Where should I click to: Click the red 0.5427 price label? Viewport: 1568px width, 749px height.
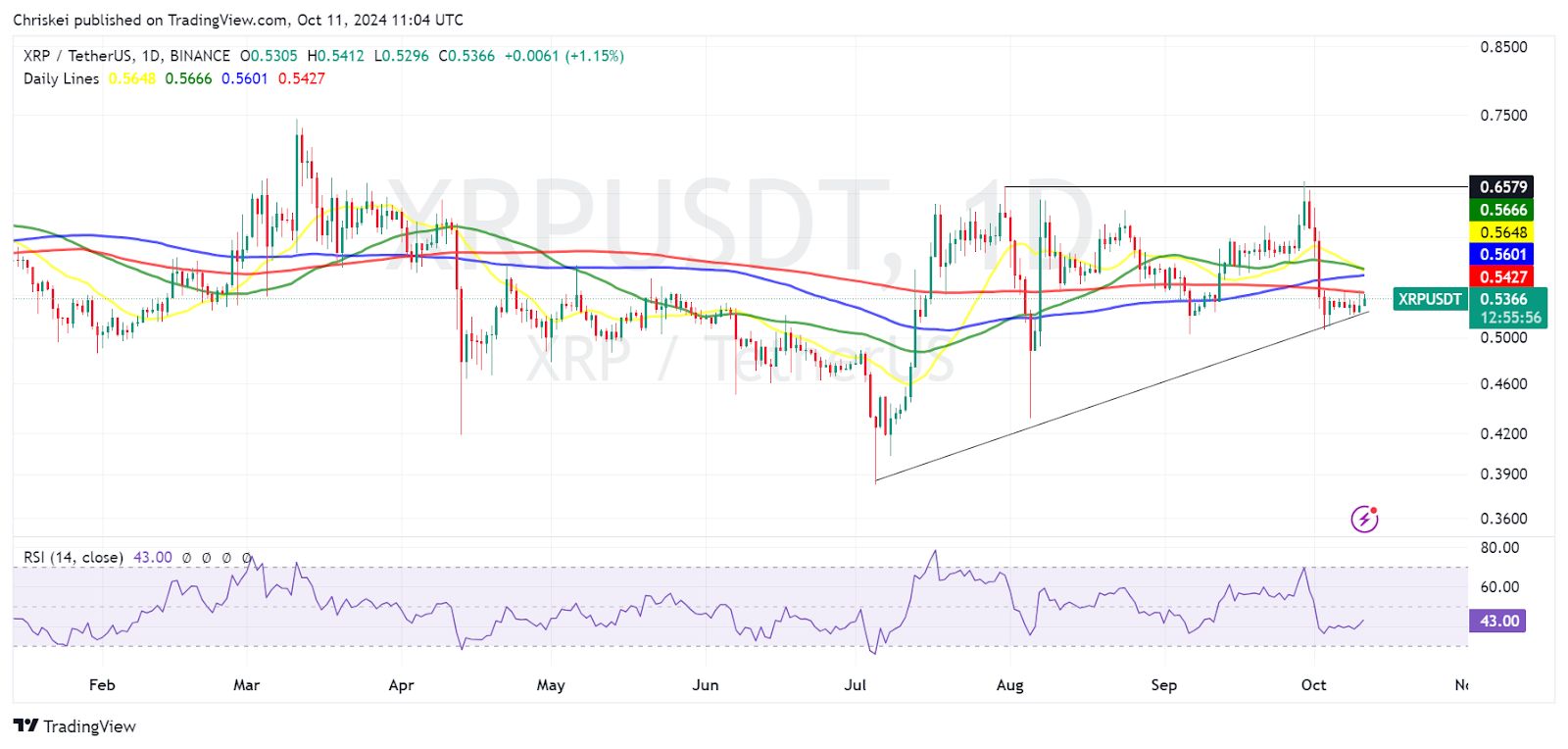[1502, 276]
